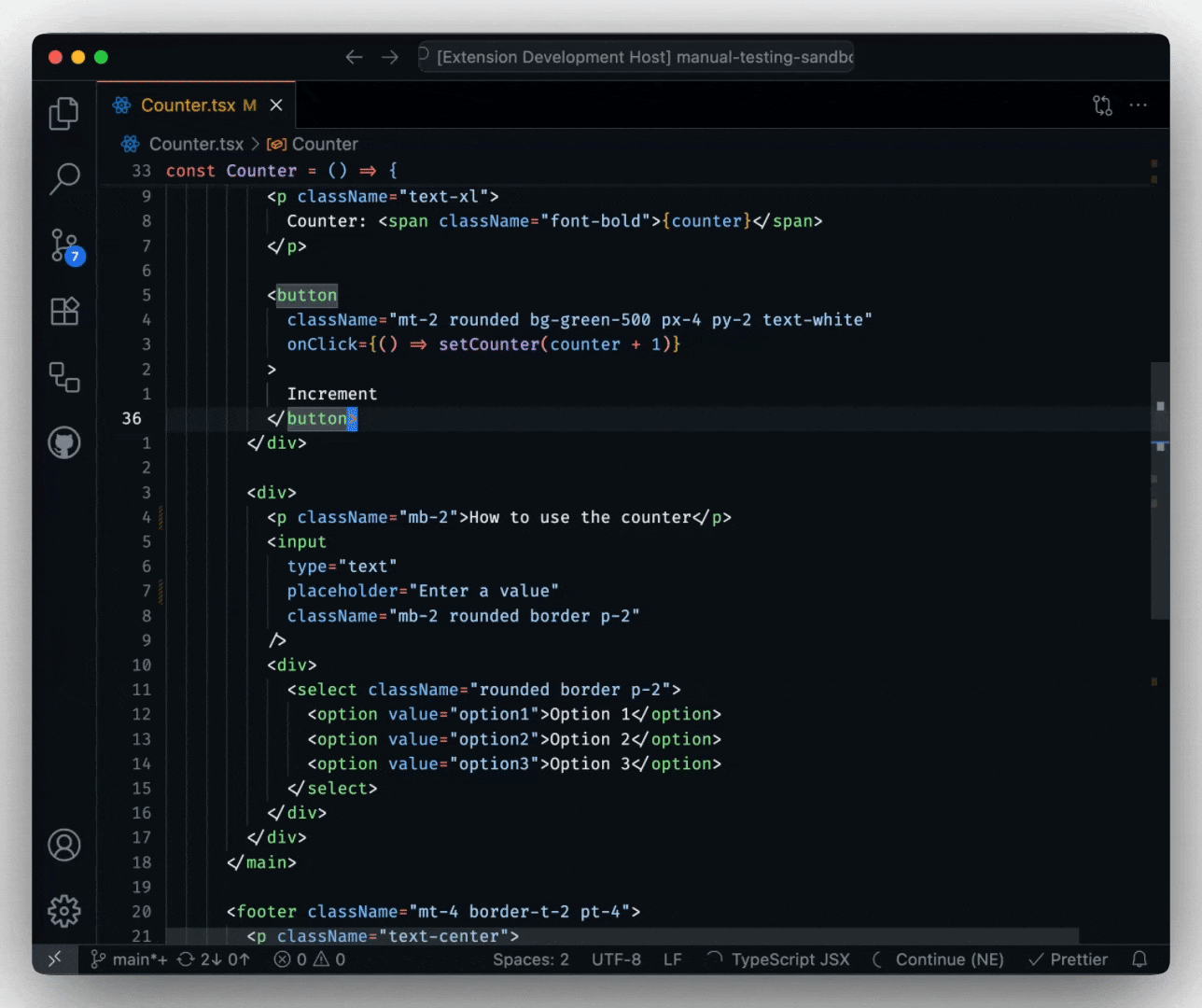This screenshot has height=1008, width=1202.
Task: Open the Search view icon
Action: pyautogui.click(x=63, y=178)
